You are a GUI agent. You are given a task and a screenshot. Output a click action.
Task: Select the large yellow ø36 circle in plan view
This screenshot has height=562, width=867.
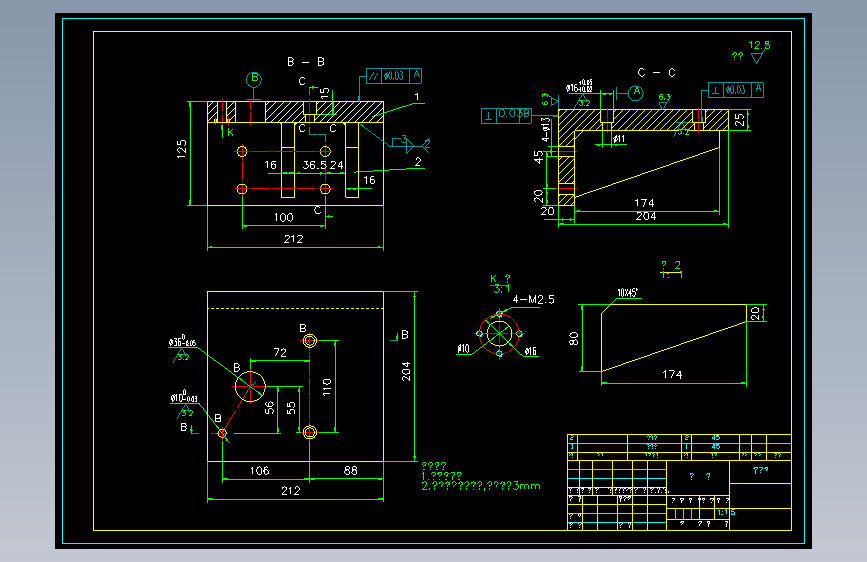250,387
